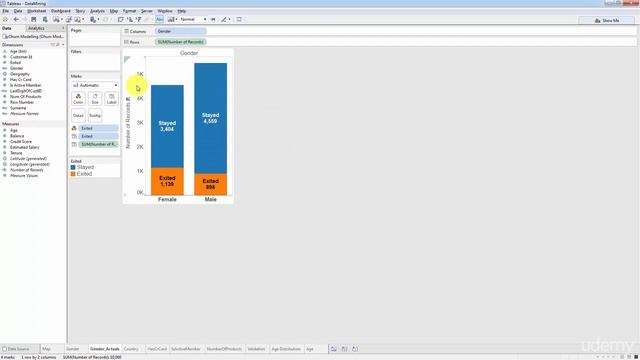Click the label icon beside SUM(Number of R.. pill
Viewport: 640px width, 360px height.
(74, 144)
